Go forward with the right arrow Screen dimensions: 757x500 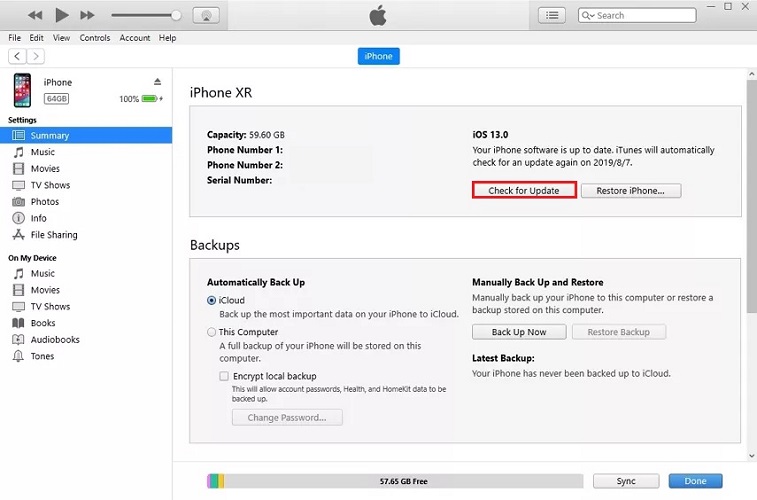(x=36, y=56)
